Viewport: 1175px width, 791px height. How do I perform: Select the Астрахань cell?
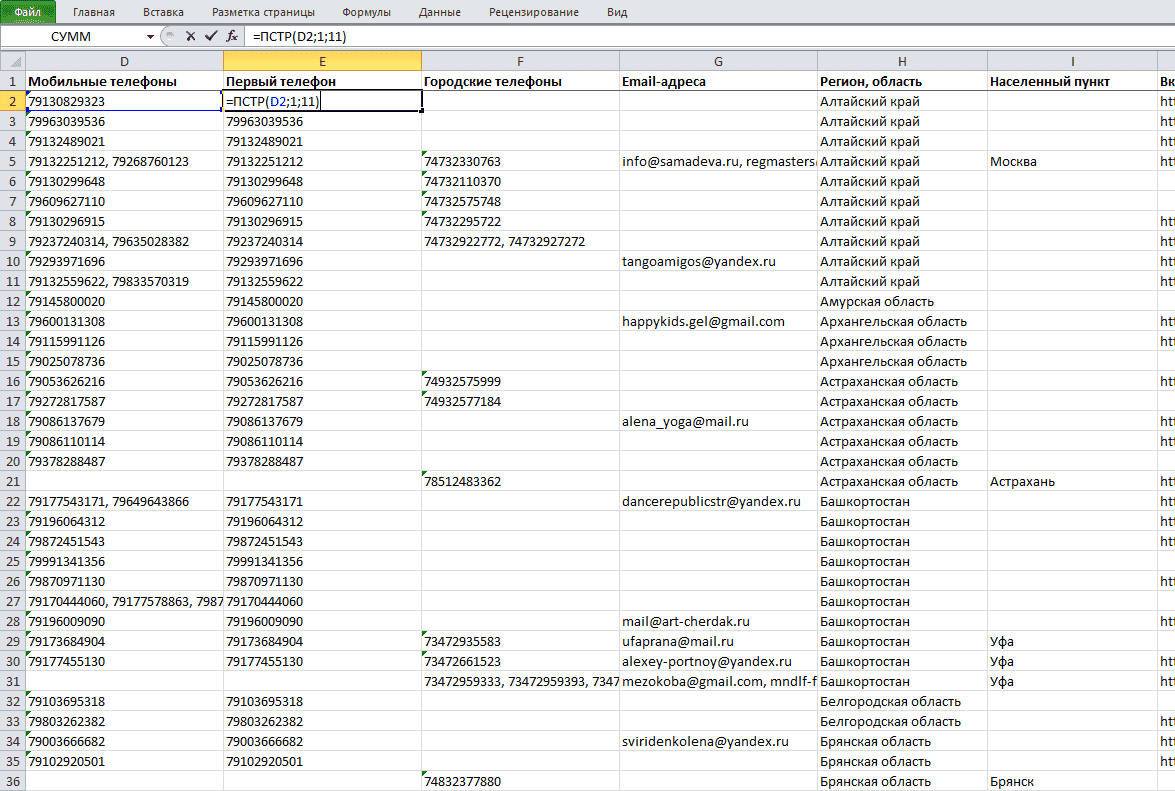click(1072, 481)
